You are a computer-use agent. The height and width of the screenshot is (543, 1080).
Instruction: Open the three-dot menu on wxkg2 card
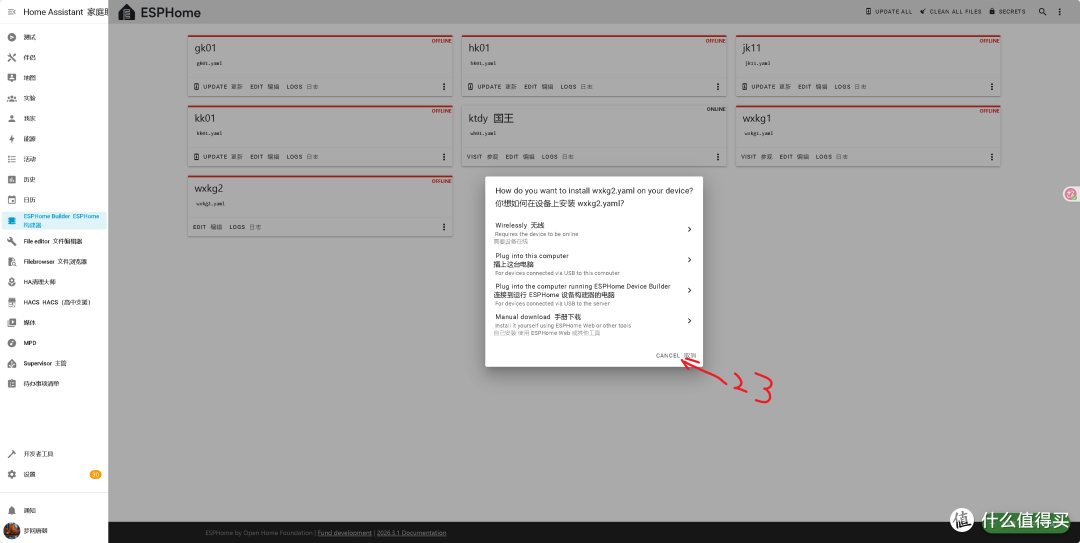[x=444, y=227]
